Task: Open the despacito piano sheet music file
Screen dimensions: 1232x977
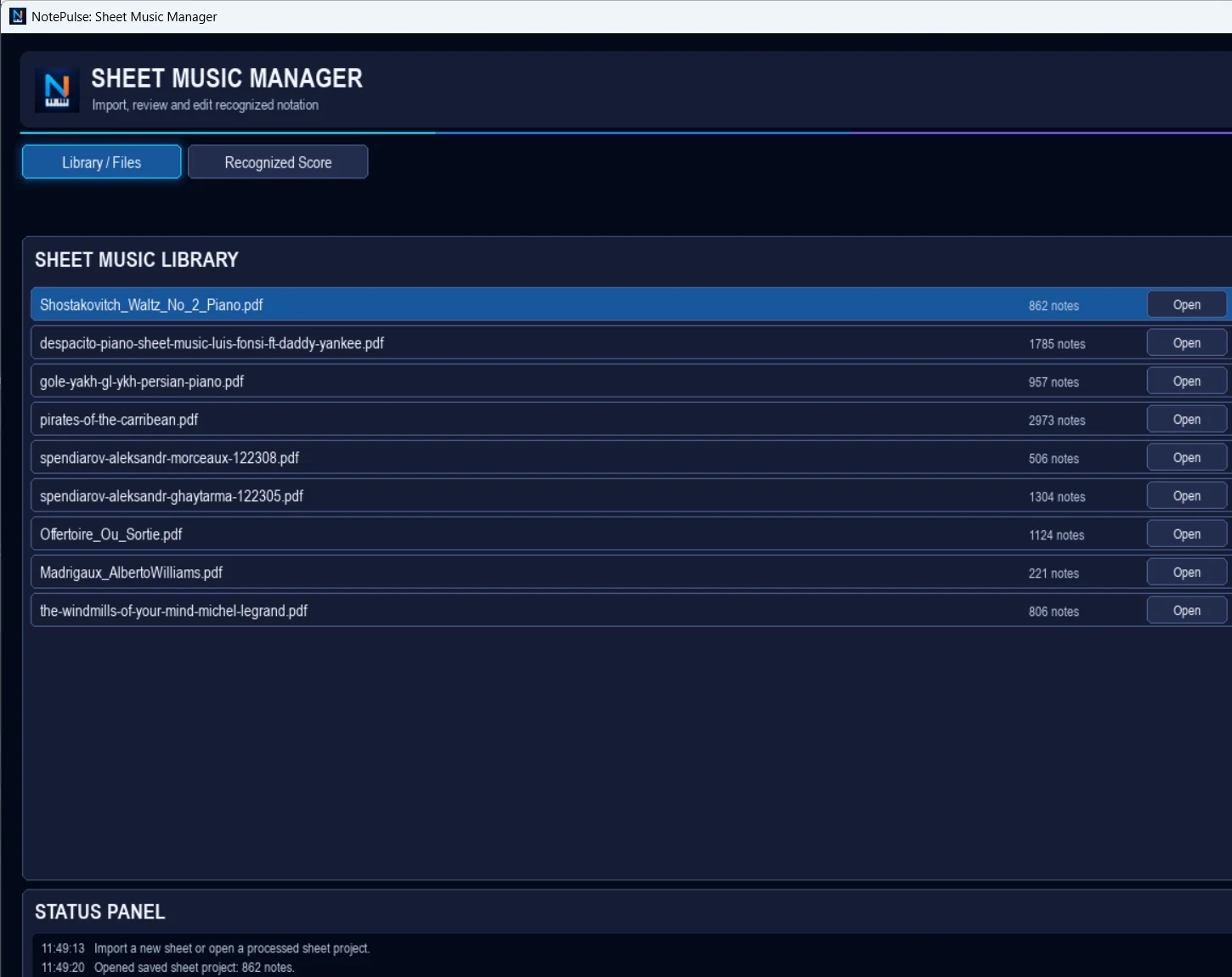Action: tap(1187, 342)
